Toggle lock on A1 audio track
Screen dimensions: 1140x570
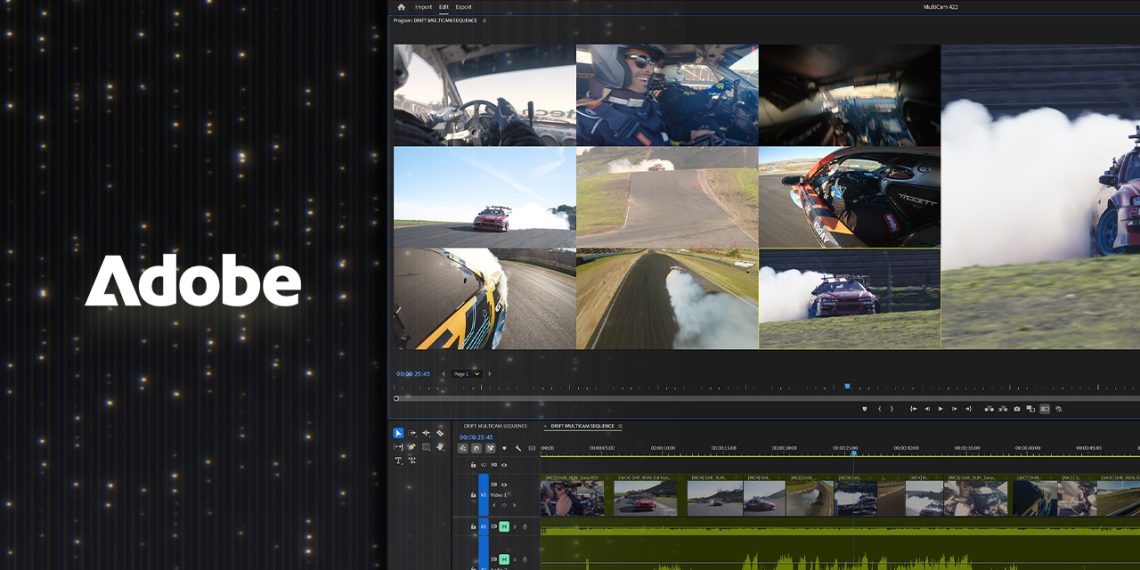(473, 526)
